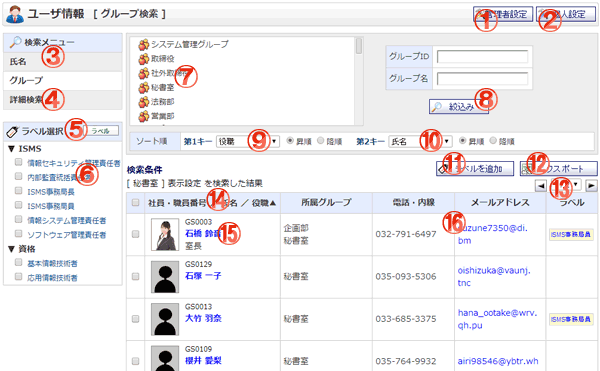600x371 pixels.
Task: Select 降順 radio for 第2キー
Action: pos(493,141)
